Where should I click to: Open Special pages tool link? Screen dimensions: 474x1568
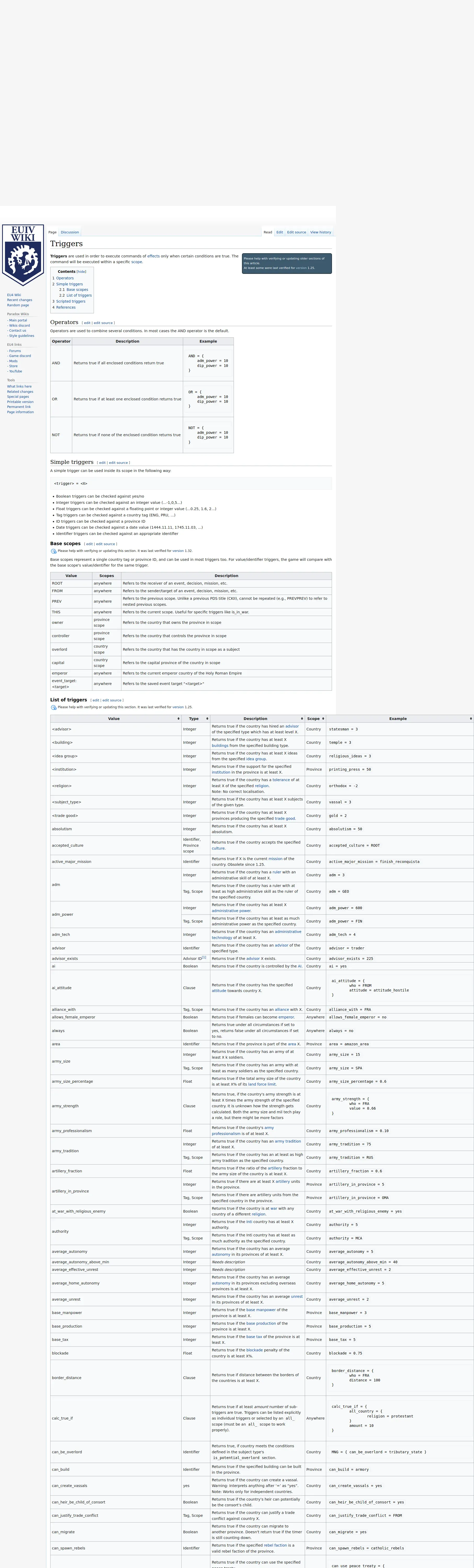click(x=18, y=397)
